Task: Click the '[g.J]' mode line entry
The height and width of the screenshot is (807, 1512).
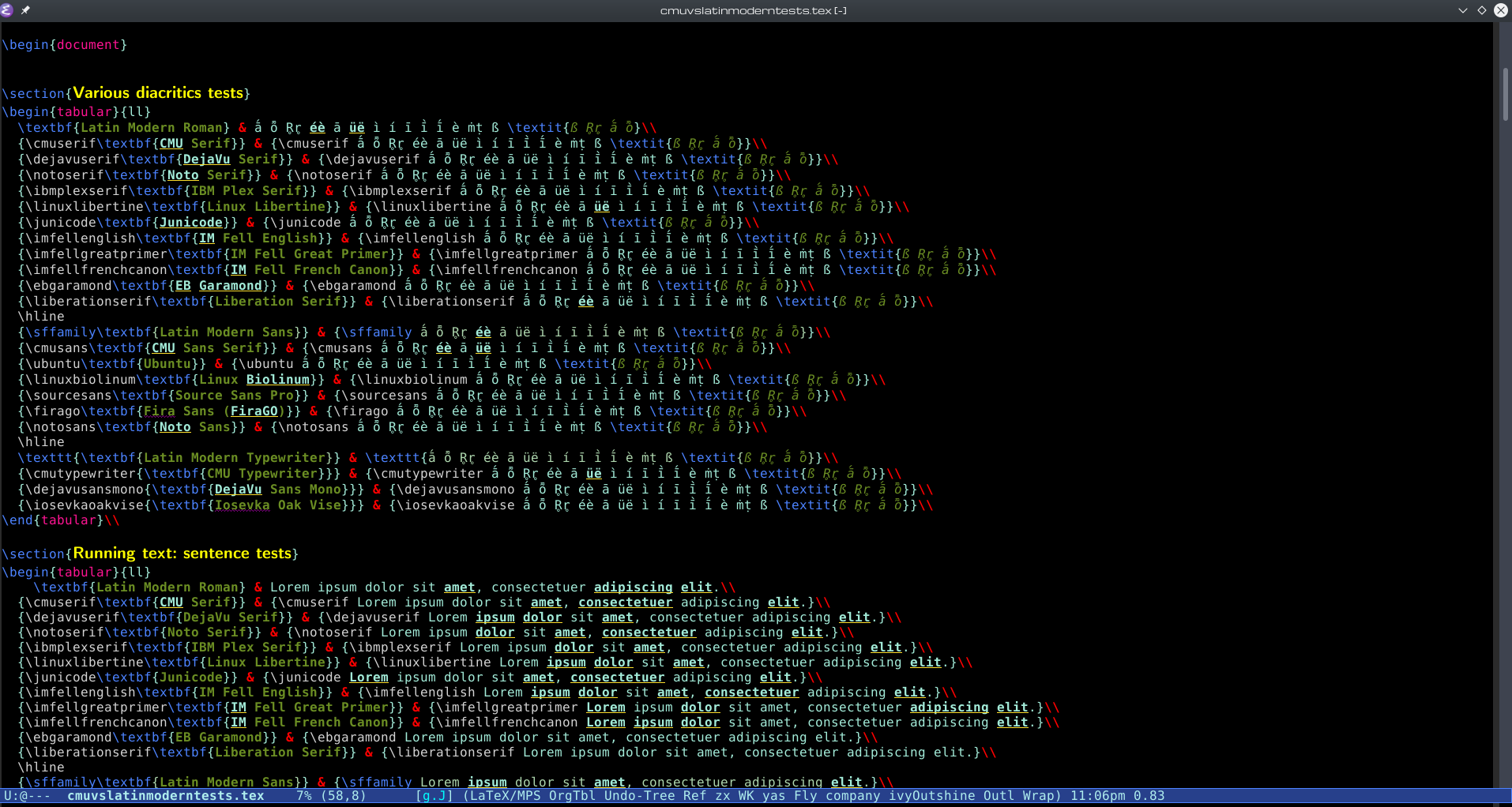Action: [434, 796]
